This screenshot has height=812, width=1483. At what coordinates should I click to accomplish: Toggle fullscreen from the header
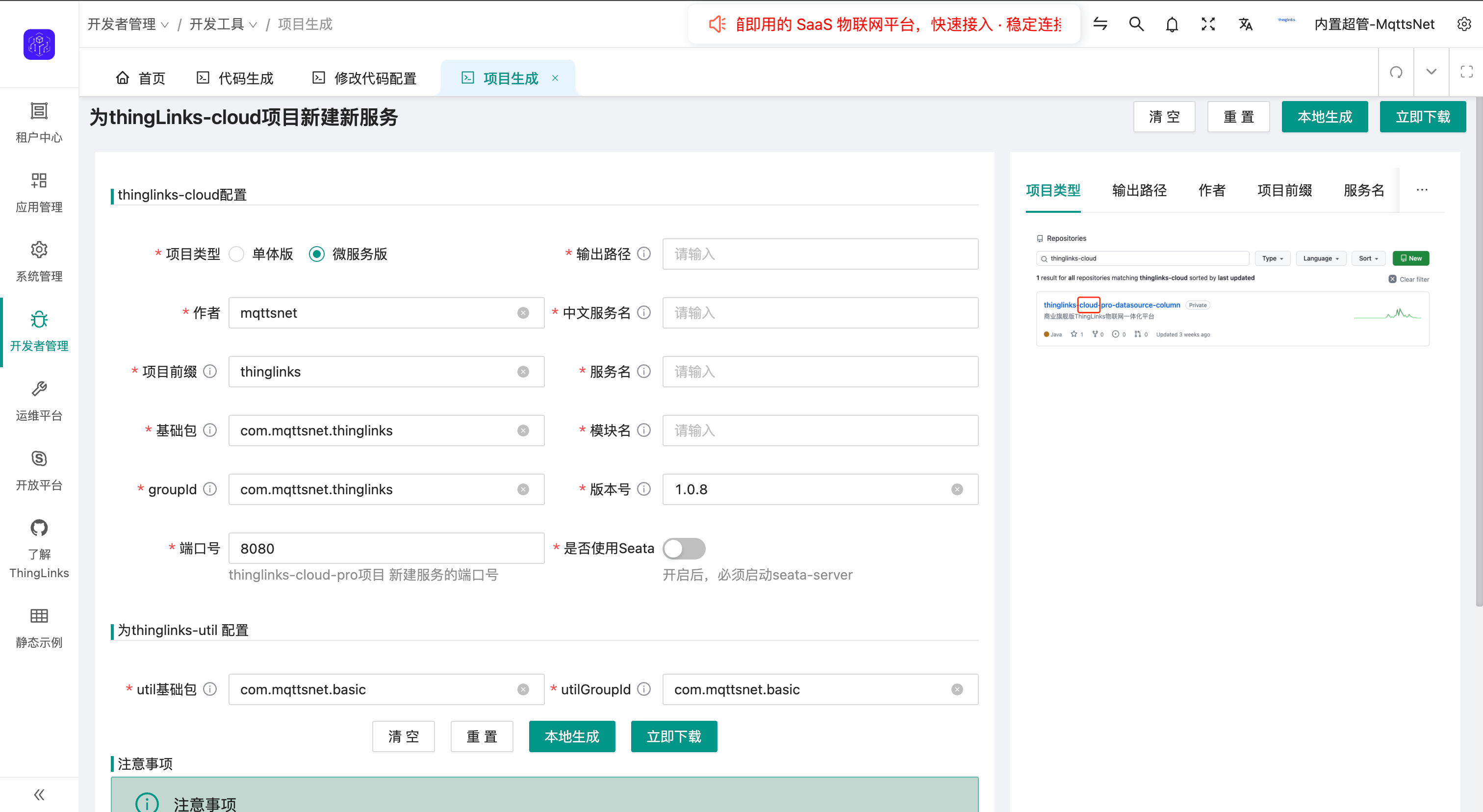pyautogui.click(x=1208, y=24)
